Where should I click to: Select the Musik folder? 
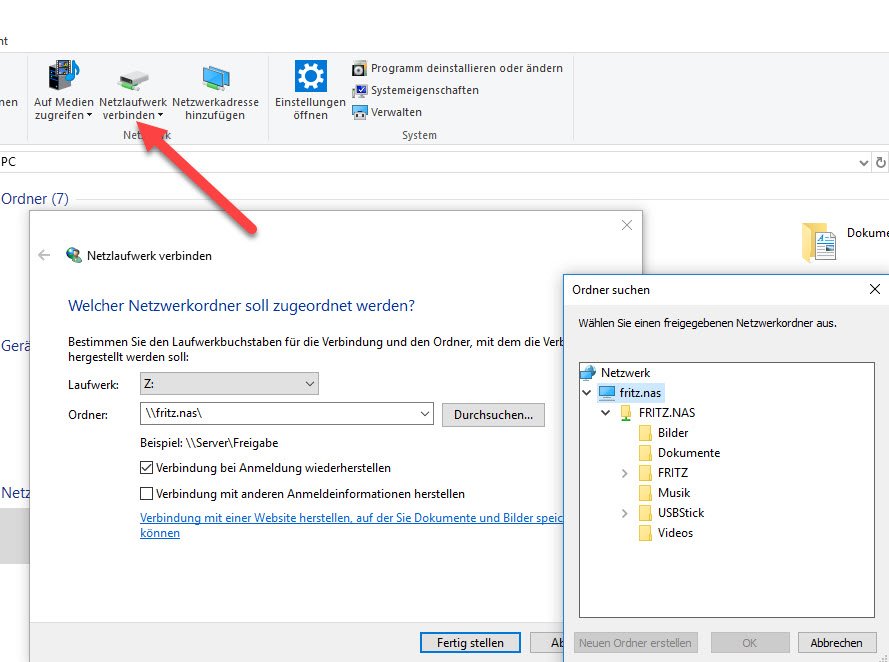point(674,493)
